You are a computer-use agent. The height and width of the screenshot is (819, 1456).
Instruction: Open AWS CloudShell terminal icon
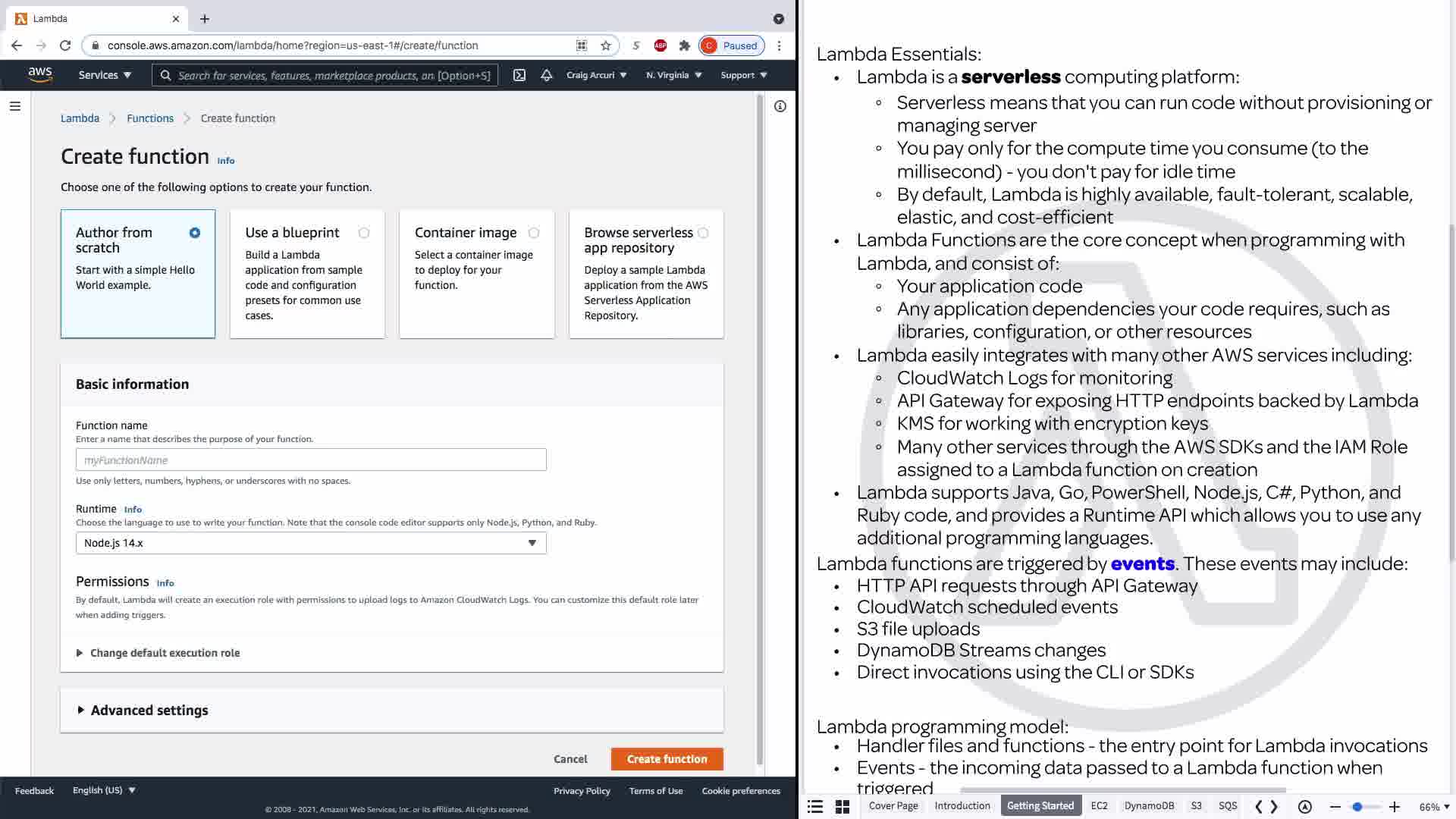(519, 75)
